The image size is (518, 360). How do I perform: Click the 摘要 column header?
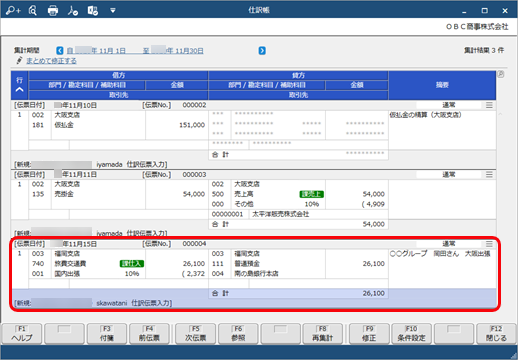(442, 85)
